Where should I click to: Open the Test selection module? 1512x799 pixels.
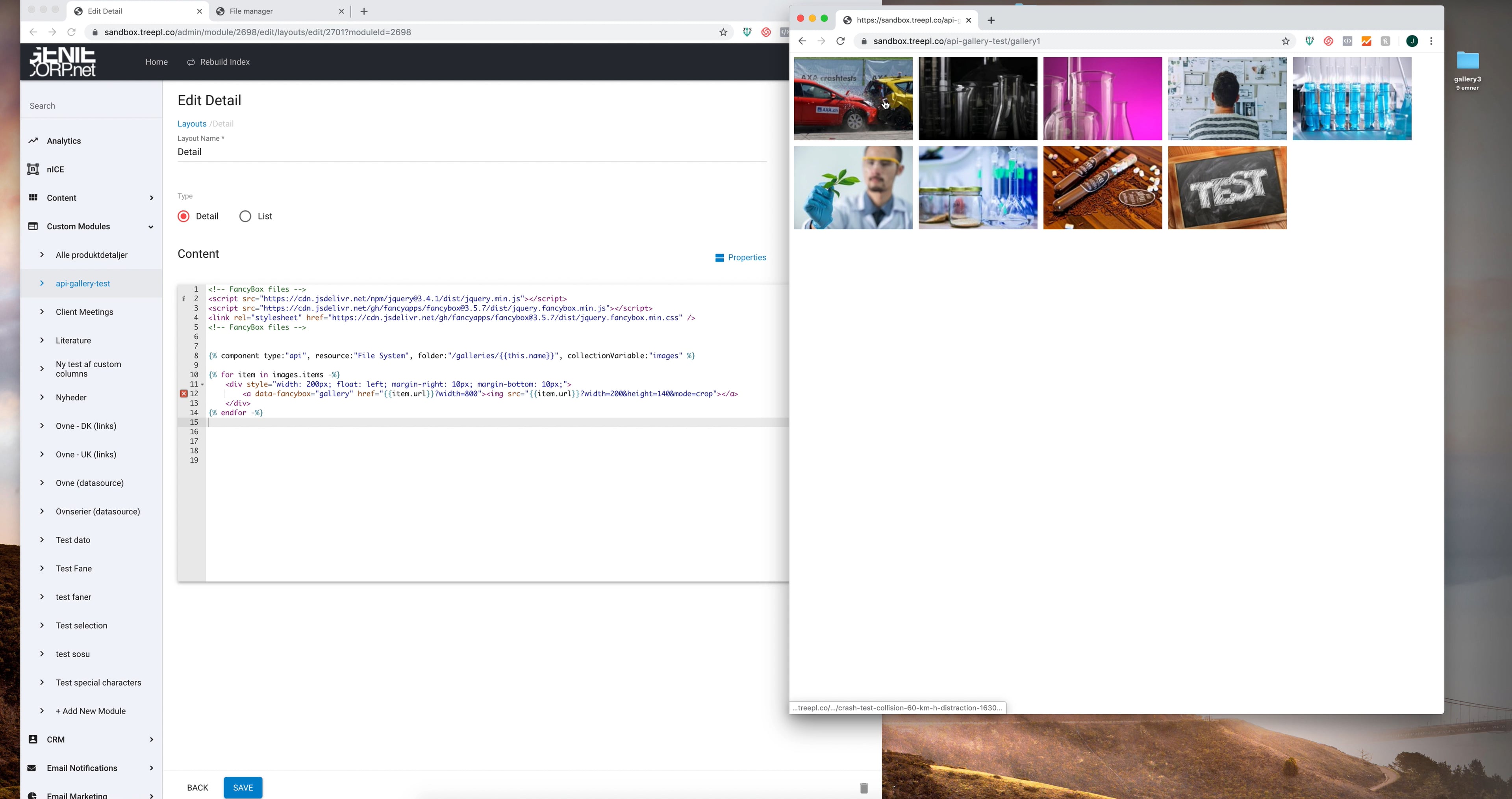tap(82, 626)
